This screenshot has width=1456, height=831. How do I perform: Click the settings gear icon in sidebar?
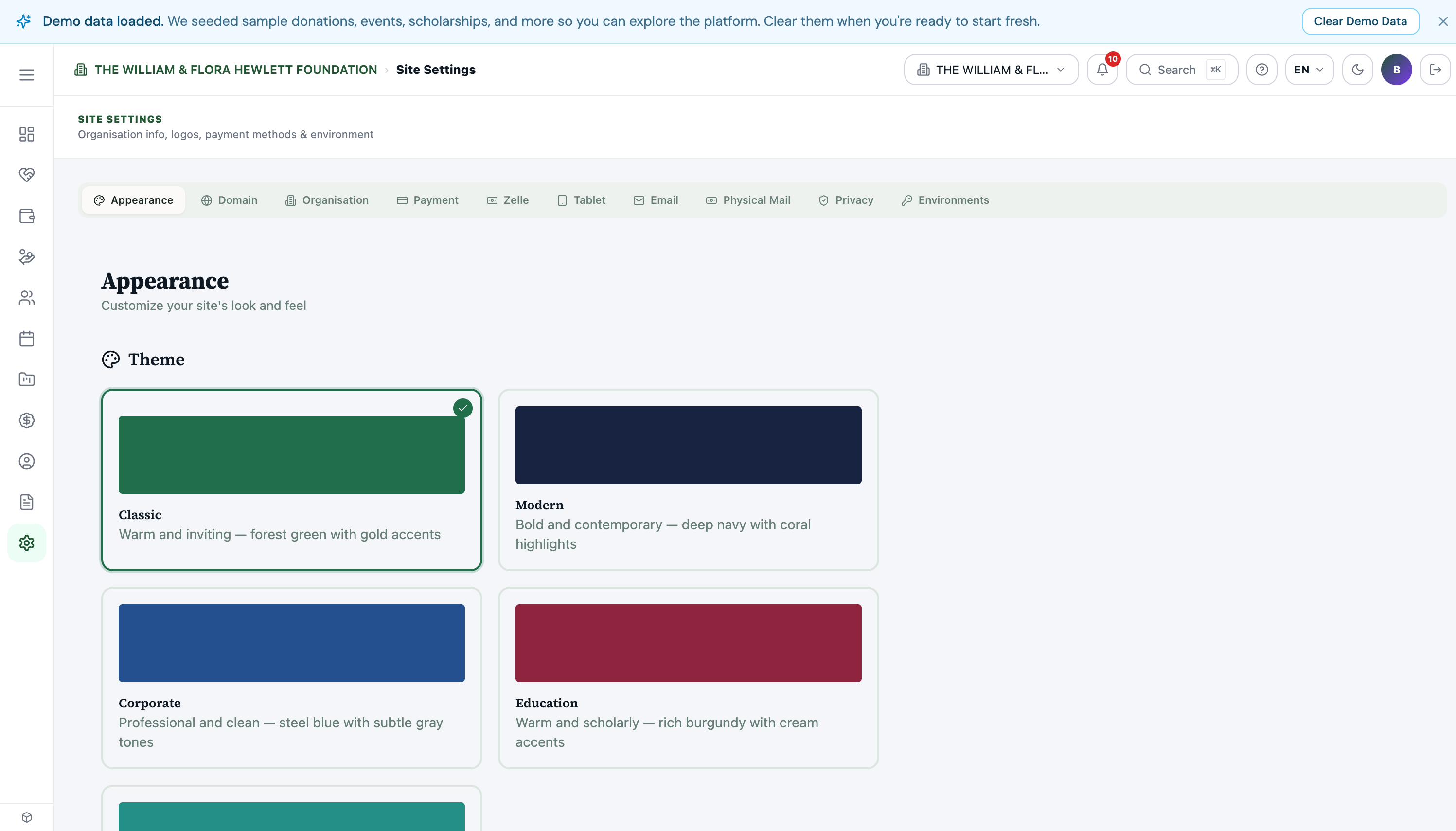26,543
